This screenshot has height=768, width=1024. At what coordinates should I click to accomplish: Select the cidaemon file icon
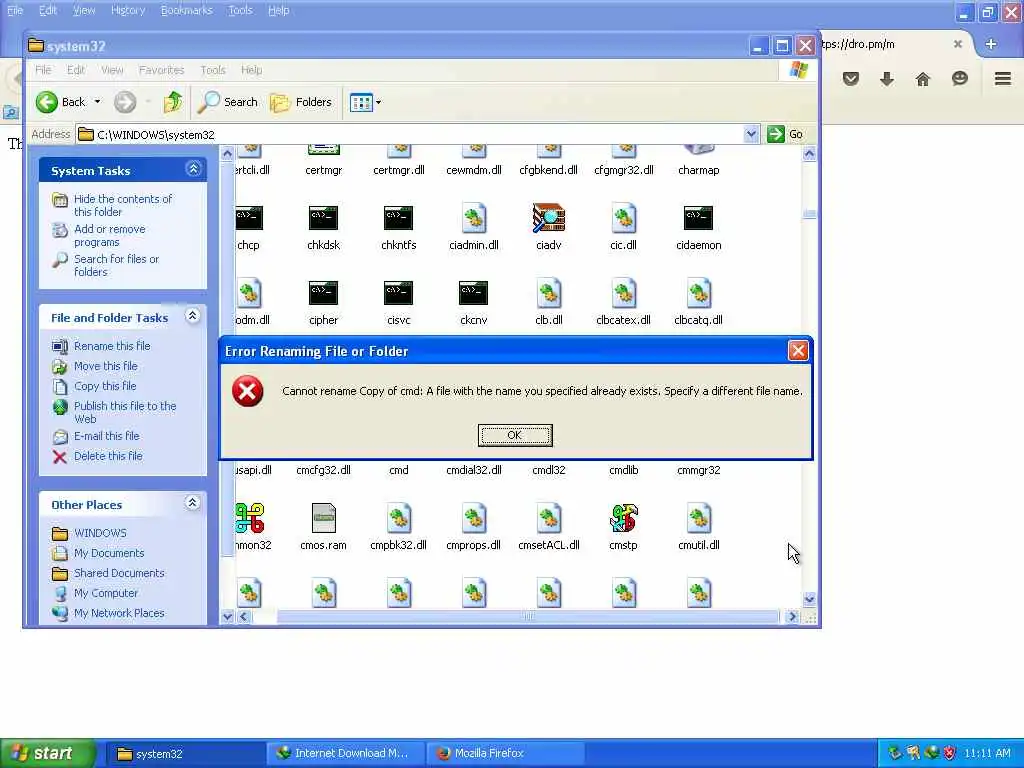[698, 218]
